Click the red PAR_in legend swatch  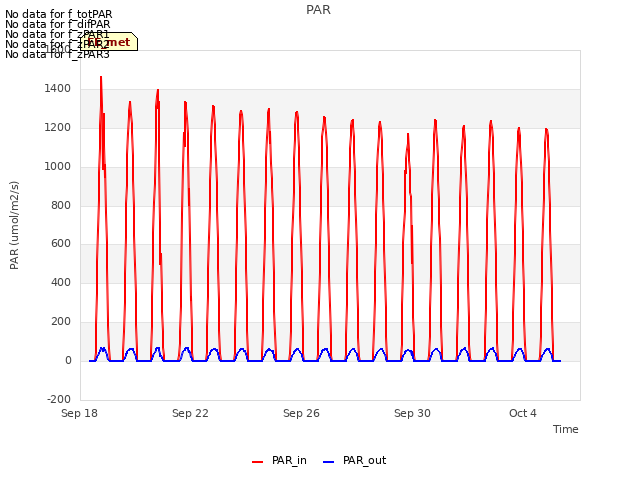click(258, 462)
